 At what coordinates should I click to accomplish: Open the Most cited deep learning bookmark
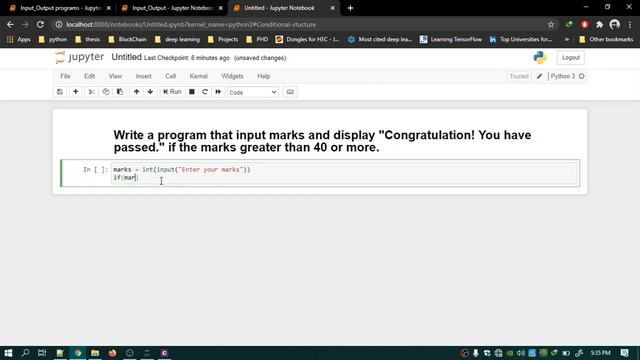(x=380, y=40)
